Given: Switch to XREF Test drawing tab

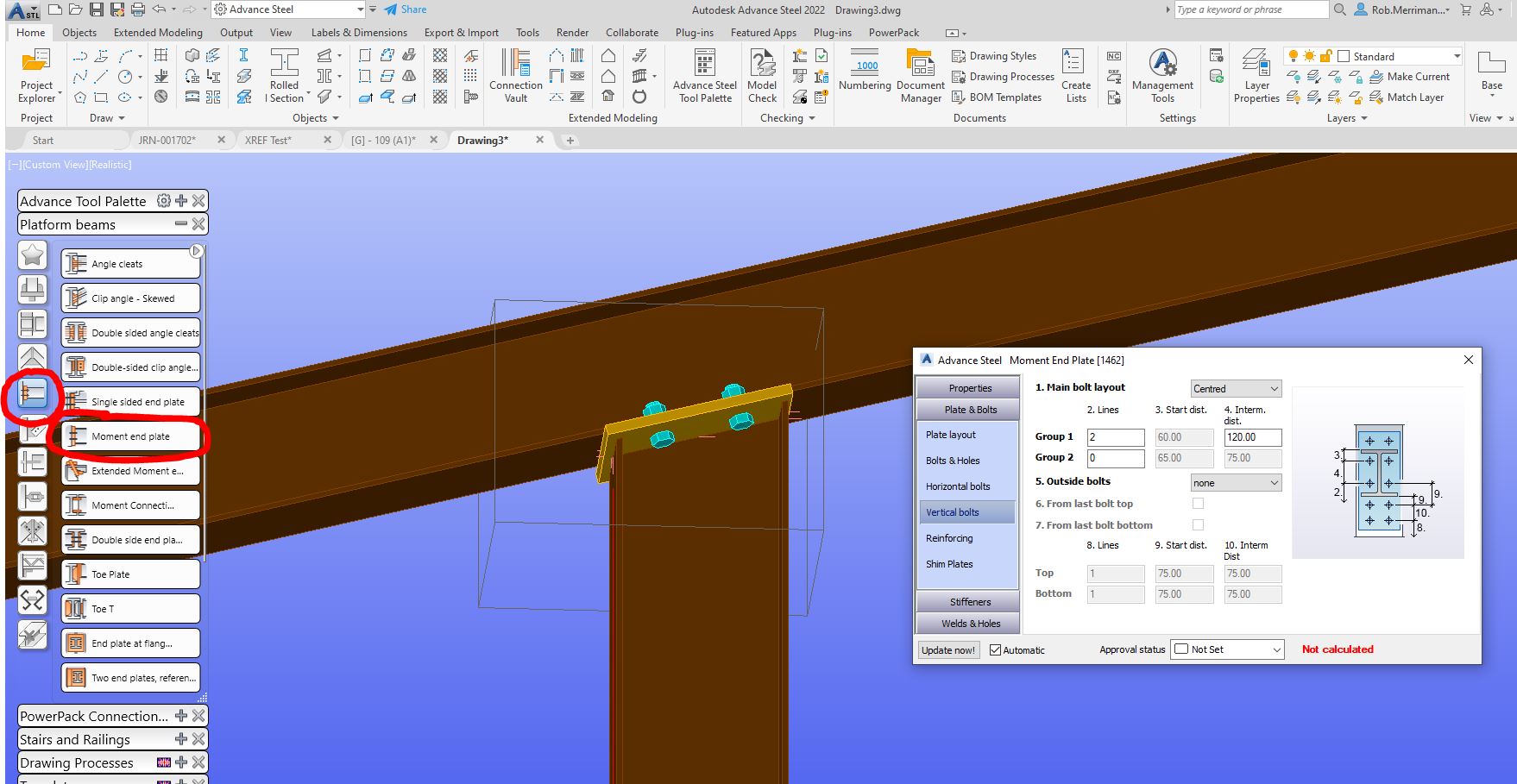Looking at the screenshot, I should point(268,140).
